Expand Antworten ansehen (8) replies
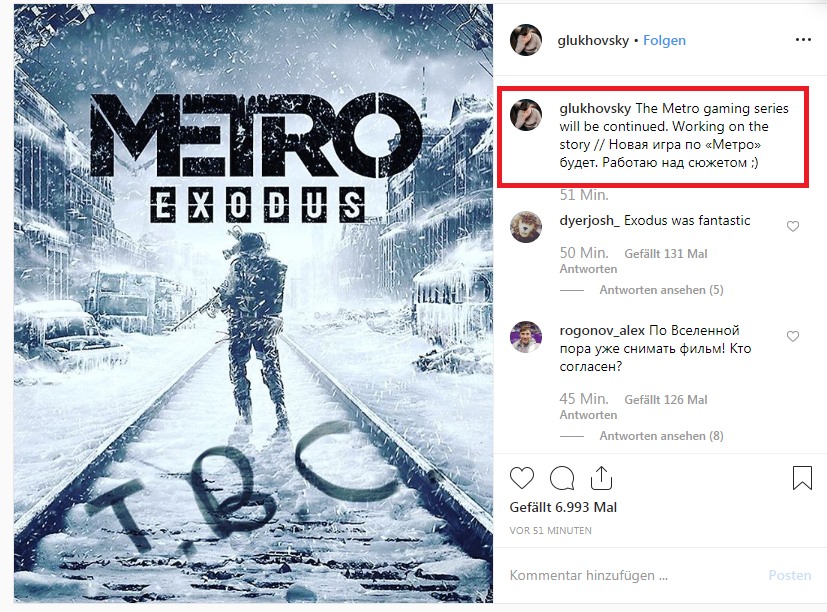Image resolution: width=827 pixels, height=612 pixels. point(661,436)
